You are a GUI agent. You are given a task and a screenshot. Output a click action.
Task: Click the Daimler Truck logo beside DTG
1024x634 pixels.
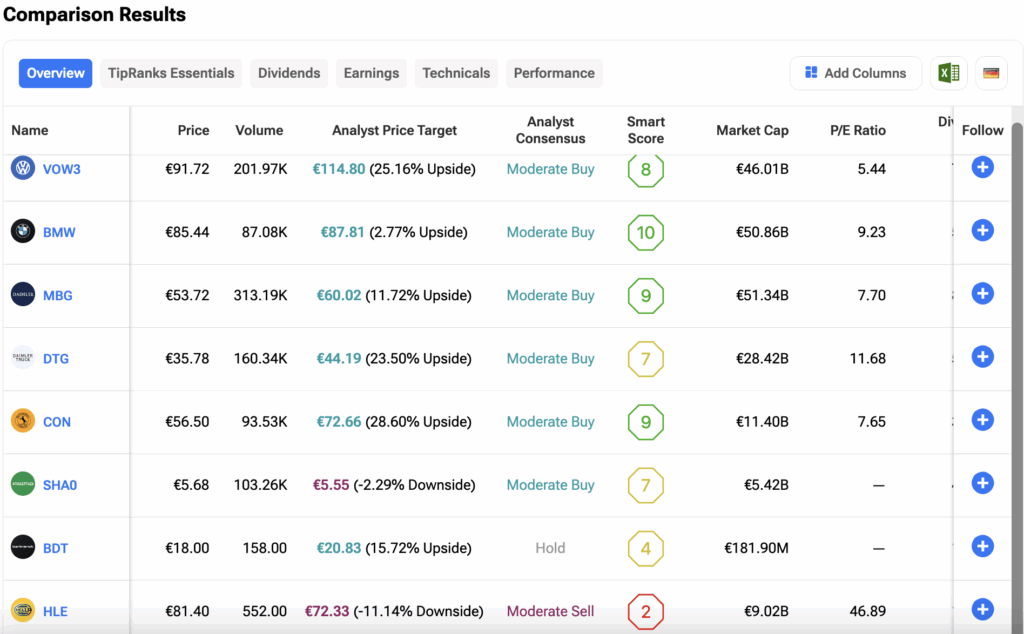[23, 358]
